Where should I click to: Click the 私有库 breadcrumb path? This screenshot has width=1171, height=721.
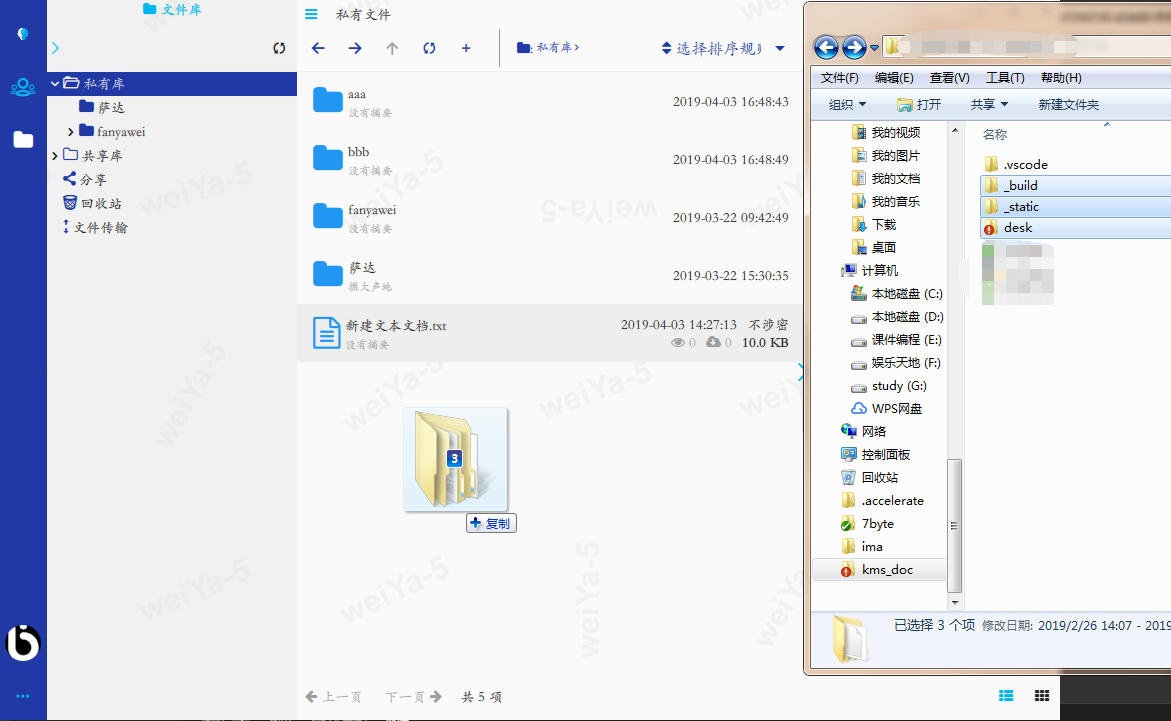[x=547, y=48]
